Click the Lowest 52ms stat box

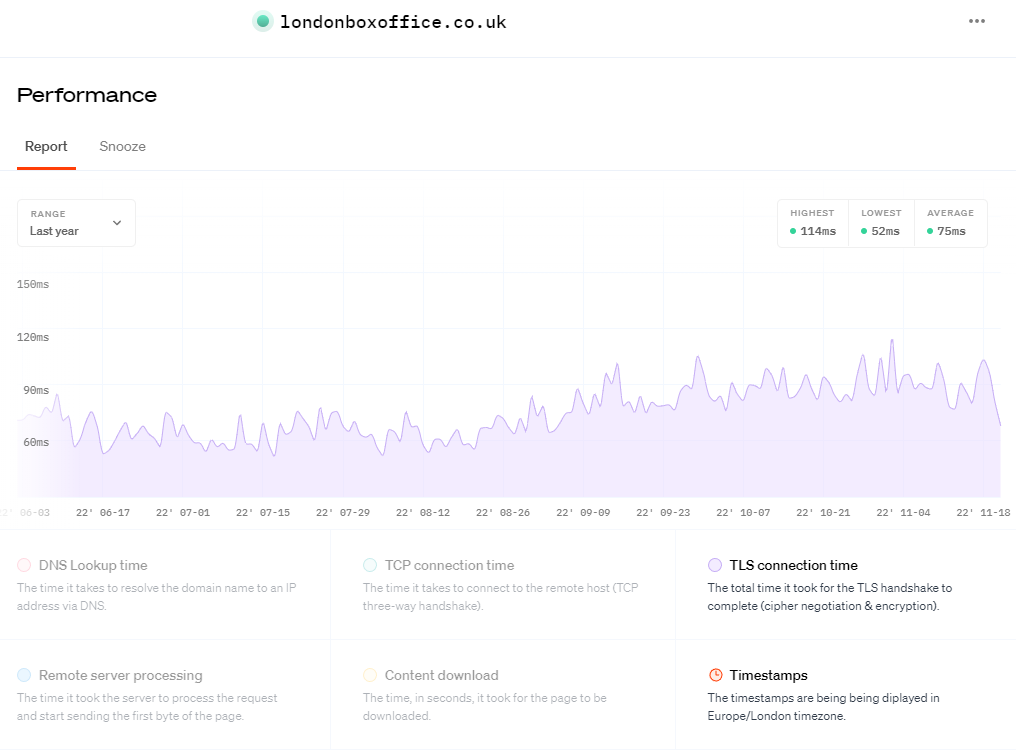[x=881, y=223]
